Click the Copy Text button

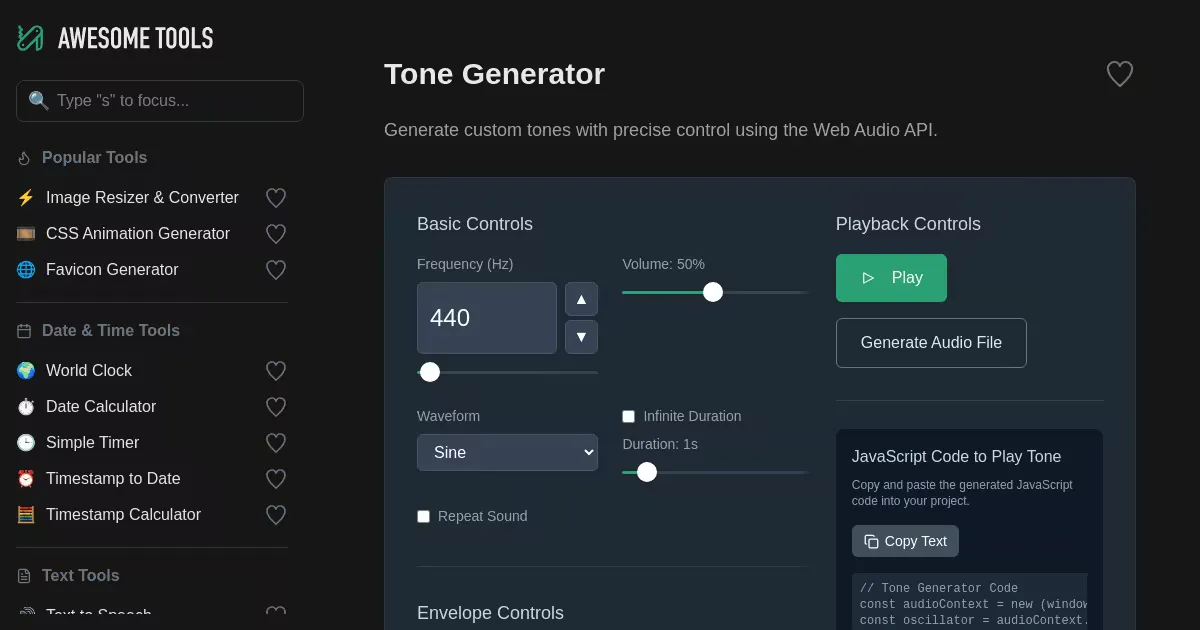tap(905, 541)
